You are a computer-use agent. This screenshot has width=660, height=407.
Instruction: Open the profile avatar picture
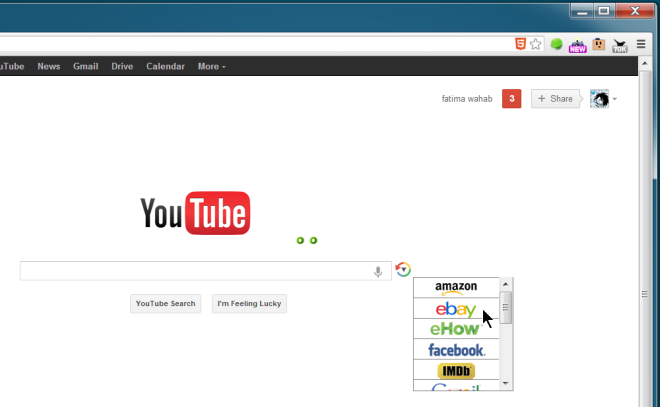599,99
